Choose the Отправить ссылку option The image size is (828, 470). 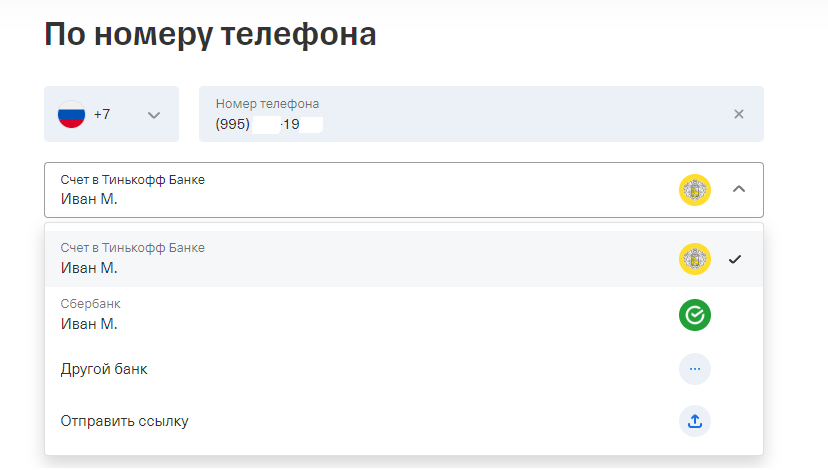click(404, 421)
